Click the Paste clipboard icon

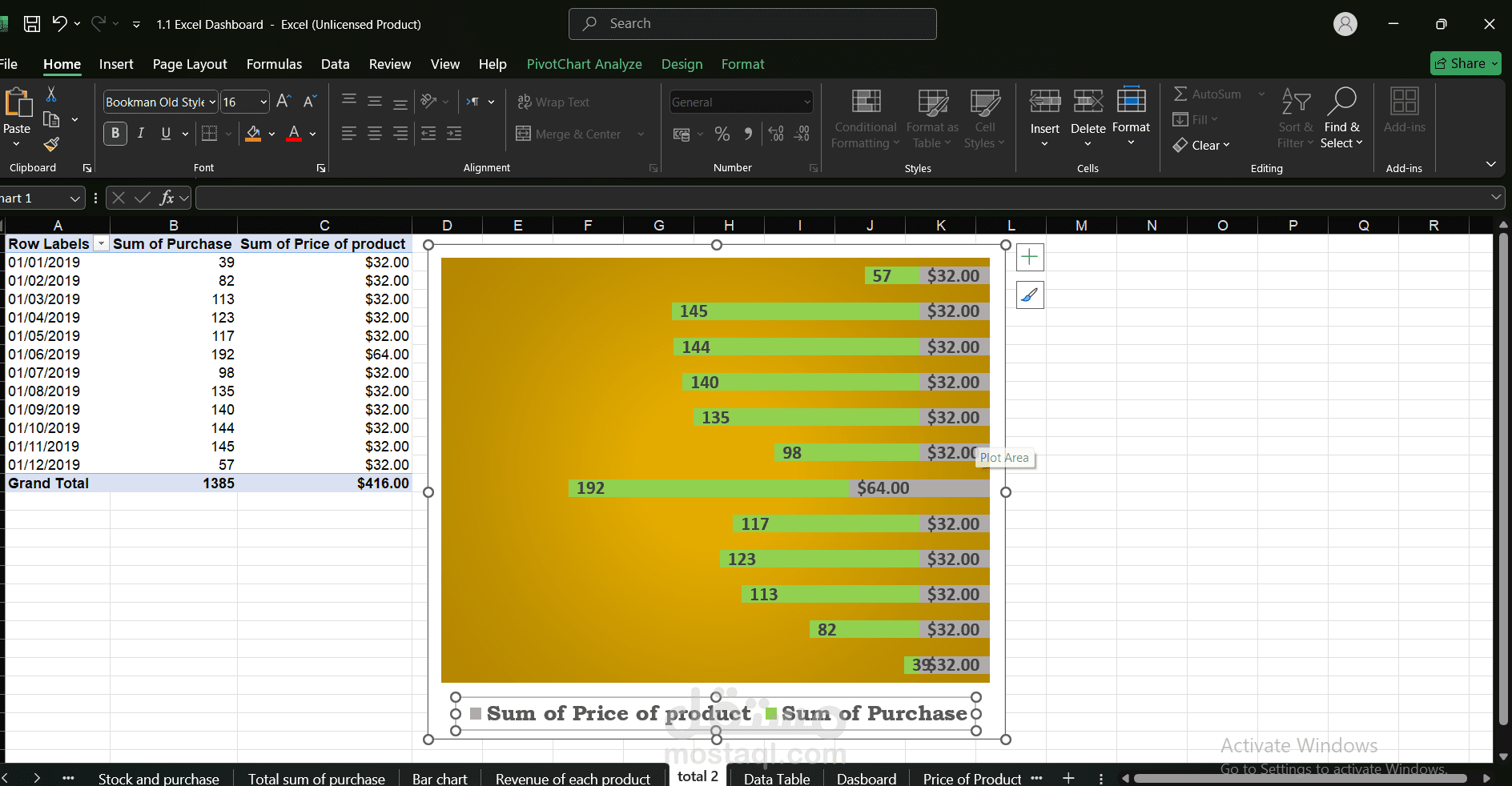(17, 104)
